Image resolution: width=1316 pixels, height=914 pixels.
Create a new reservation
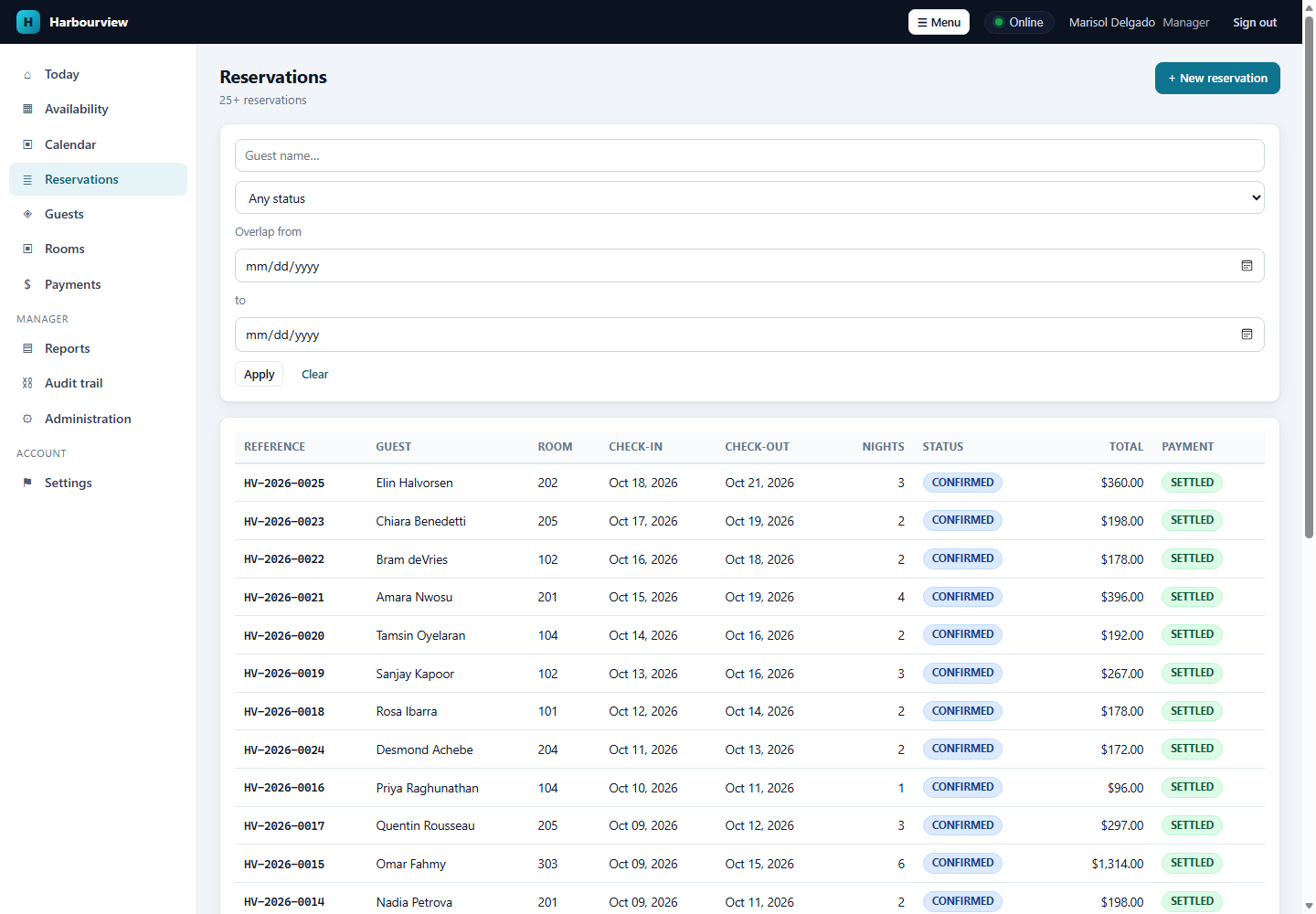coord(1217,79)
